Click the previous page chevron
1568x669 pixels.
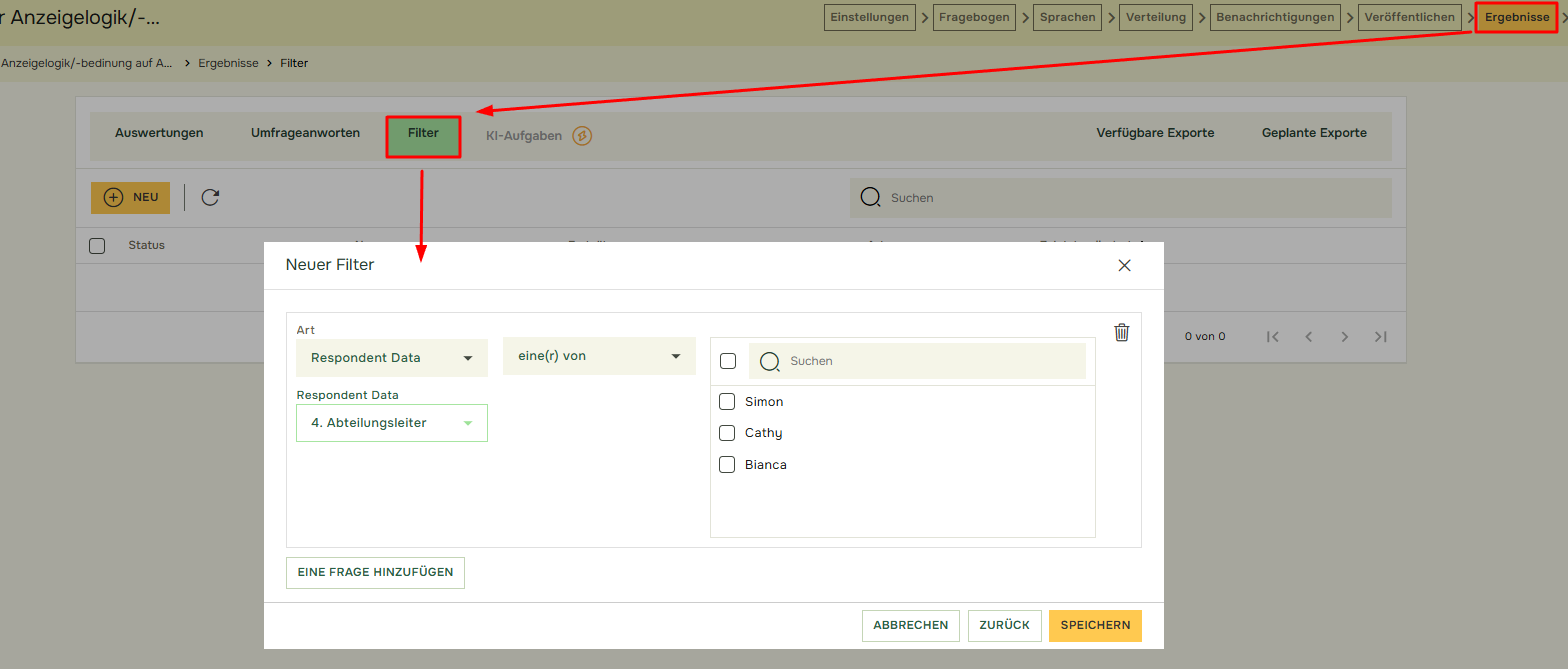coord(1308,337)
